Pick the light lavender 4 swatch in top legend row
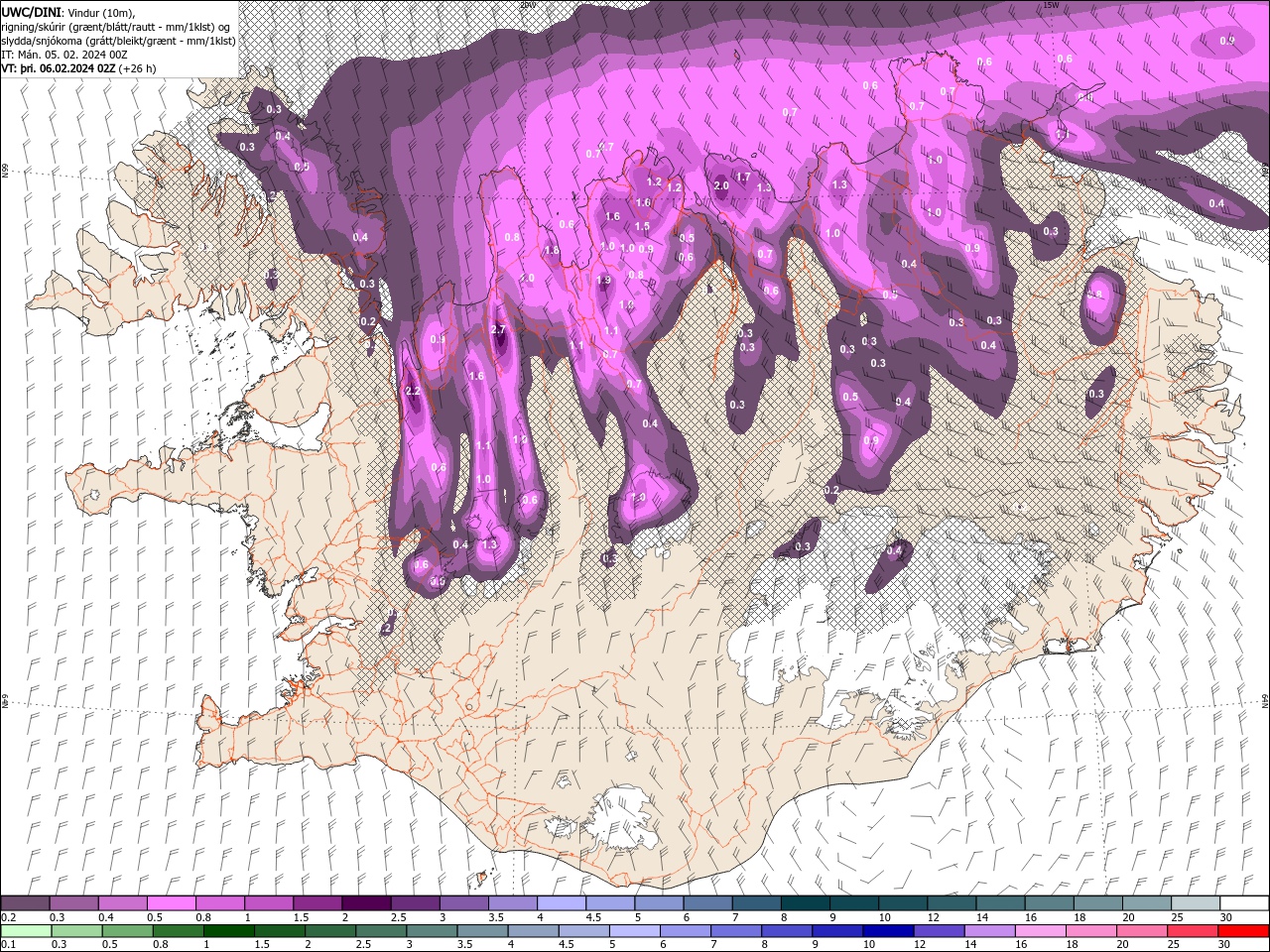This screenshot has height=952, width=1270. tap(562, 903)
